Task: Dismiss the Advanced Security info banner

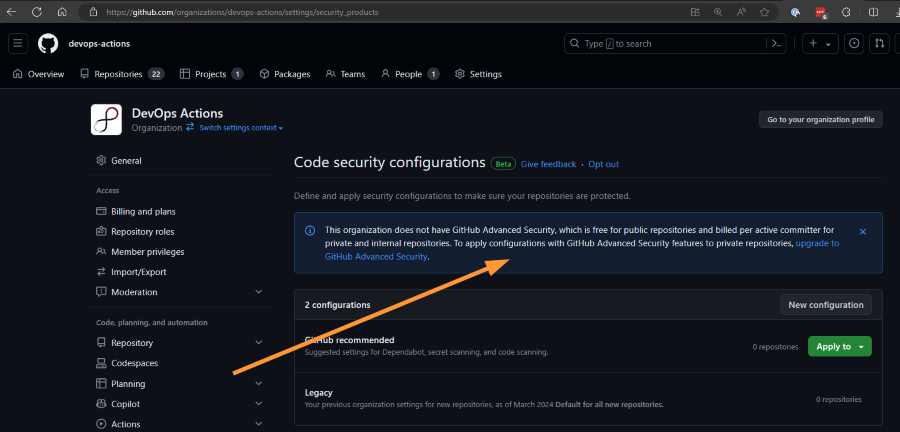Action: (863, 232)
